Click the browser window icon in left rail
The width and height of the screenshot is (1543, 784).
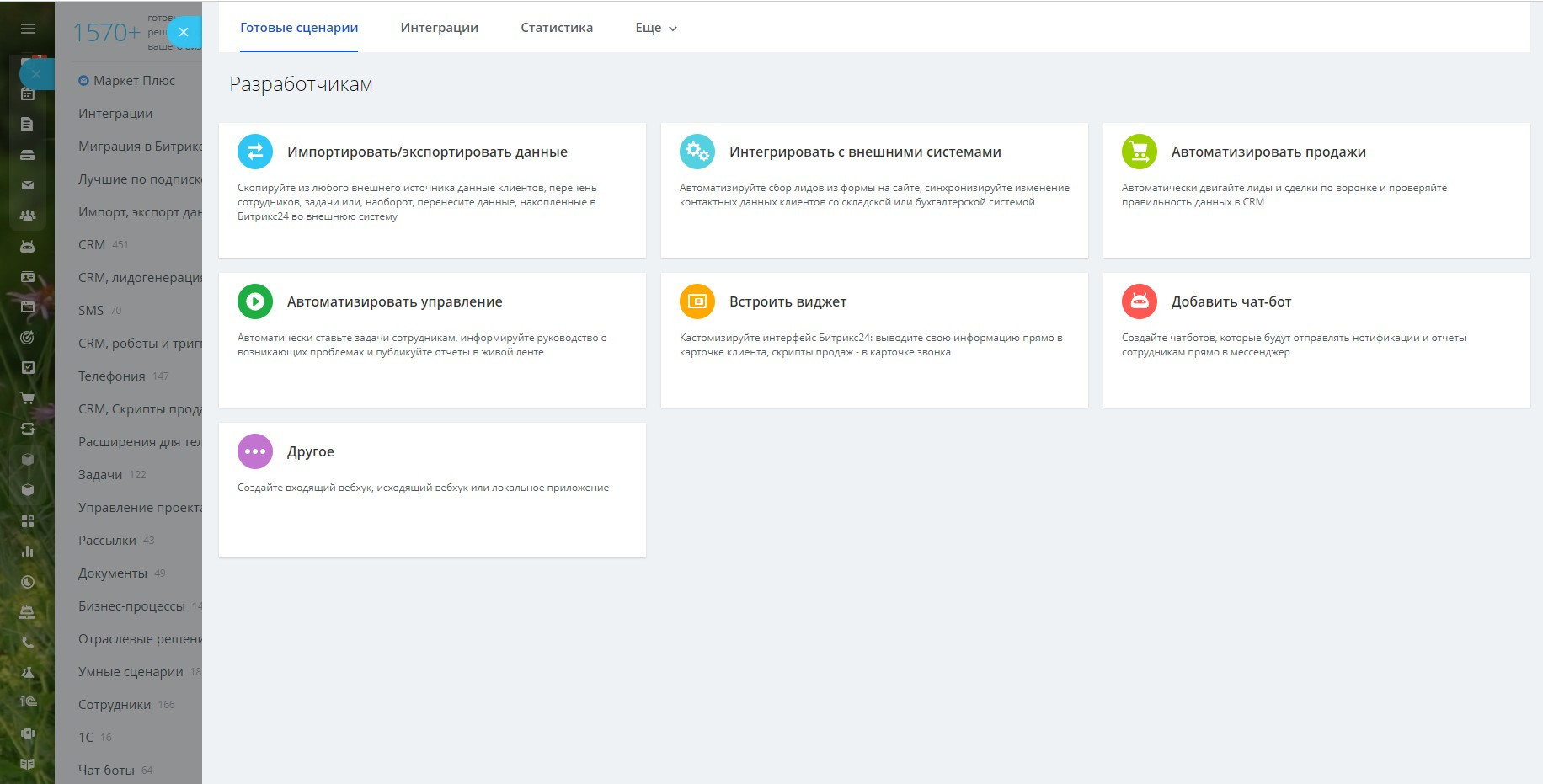[x=28, y=307]
